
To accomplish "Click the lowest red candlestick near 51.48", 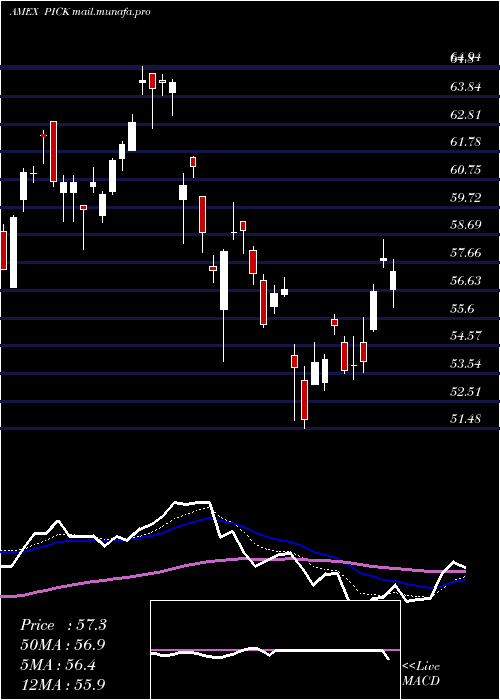I will click(x=304, y=400).
